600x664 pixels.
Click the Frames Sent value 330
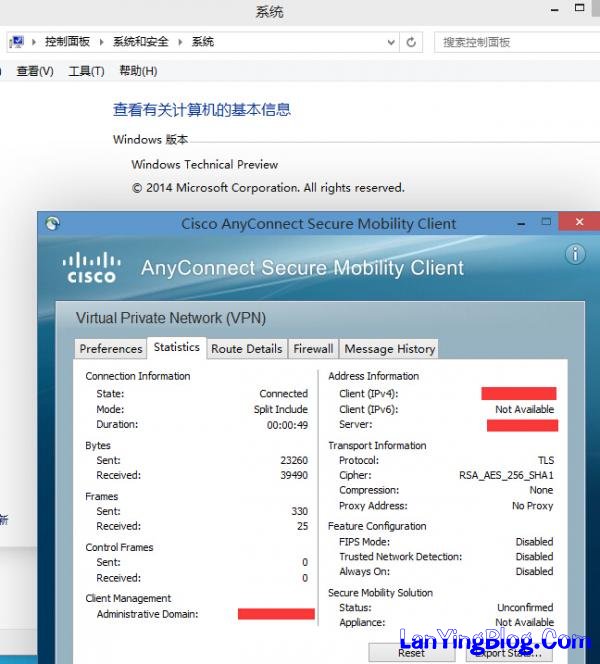(x=299, y=511)
